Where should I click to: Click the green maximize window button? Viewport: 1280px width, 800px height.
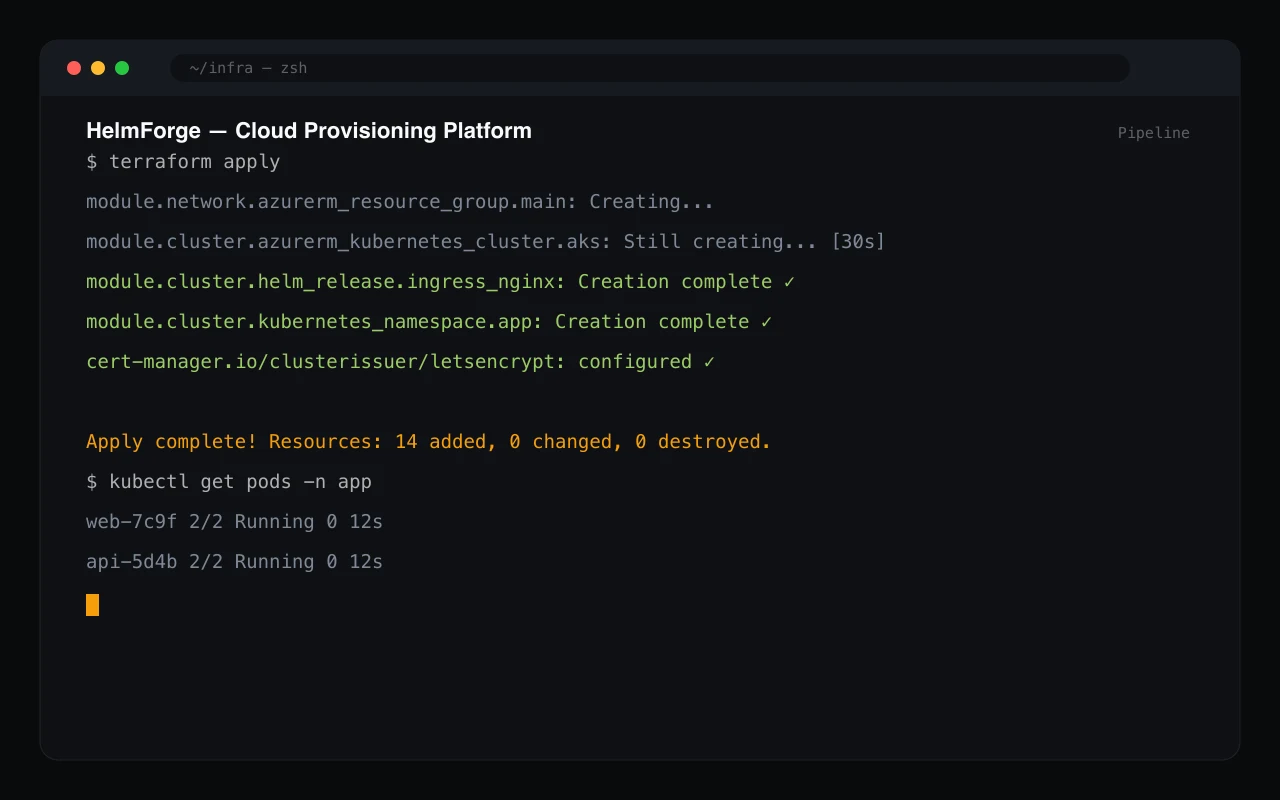[x=122, y=68]
